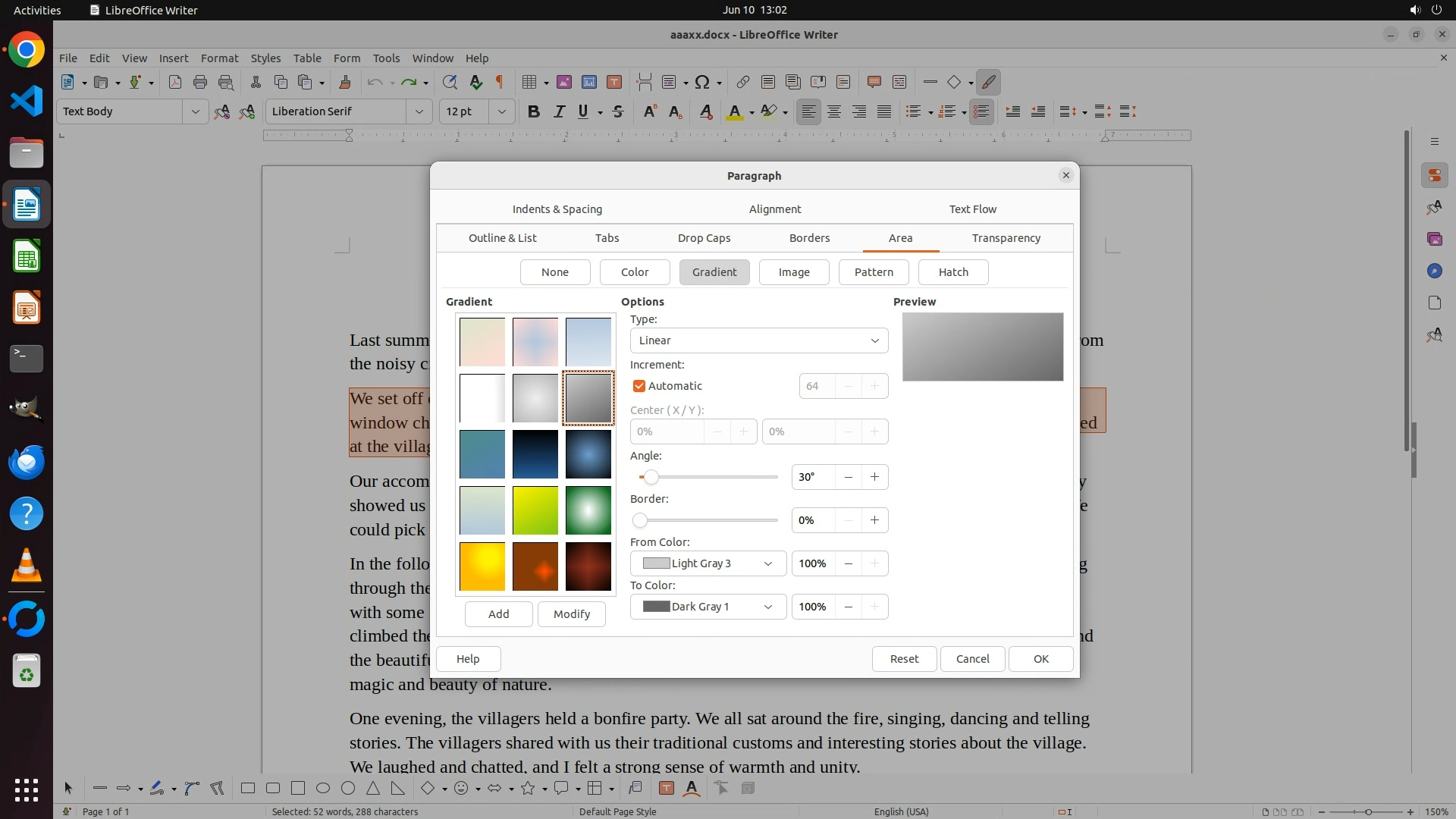This screenshot has height=819, width=1456.
Task: Open the Borders tab
Action: (809, 238)
